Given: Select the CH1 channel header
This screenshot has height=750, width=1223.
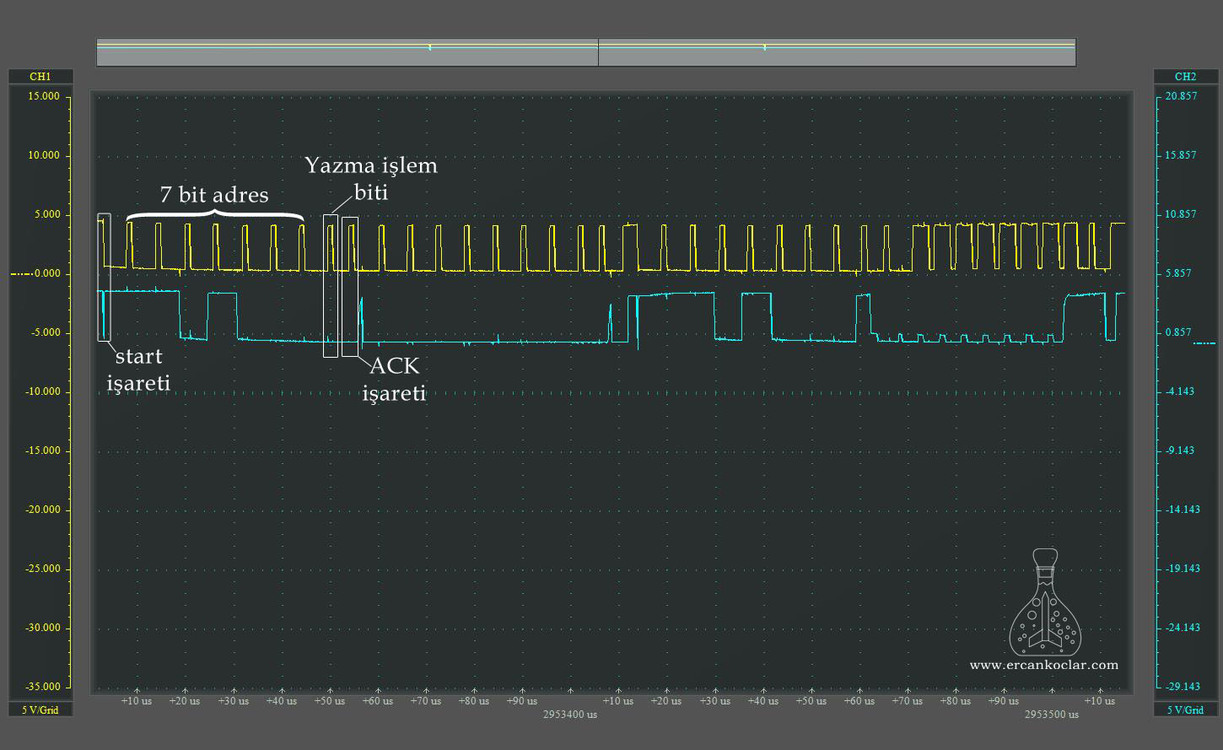Looking at the screenshot, I should coord(39,77).
